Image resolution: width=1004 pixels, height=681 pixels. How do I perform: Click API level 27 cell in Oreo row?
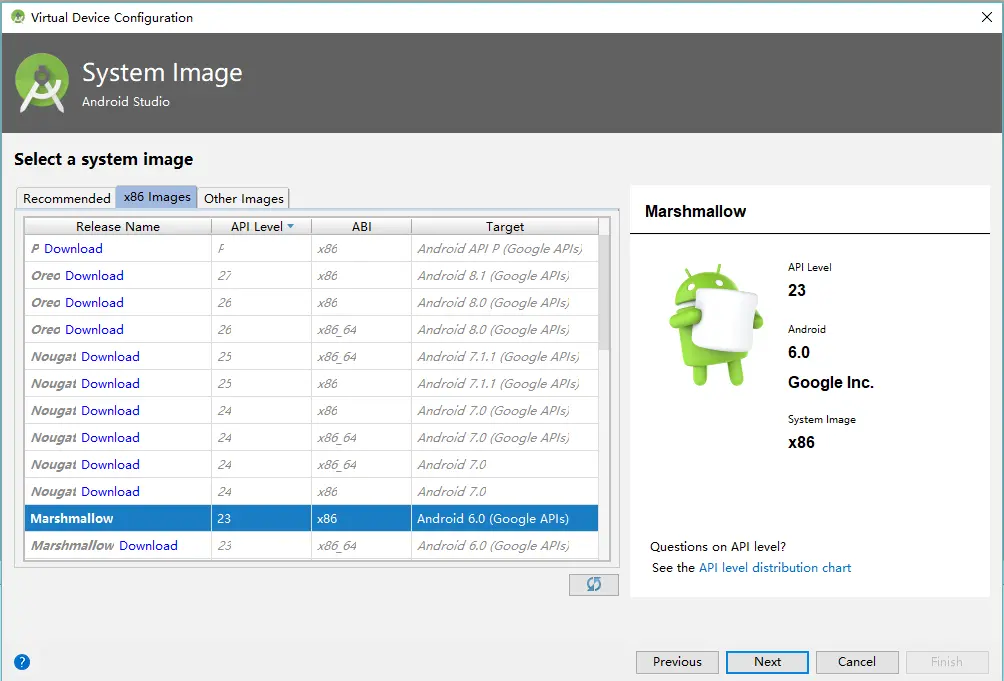(x=261, y=275)
